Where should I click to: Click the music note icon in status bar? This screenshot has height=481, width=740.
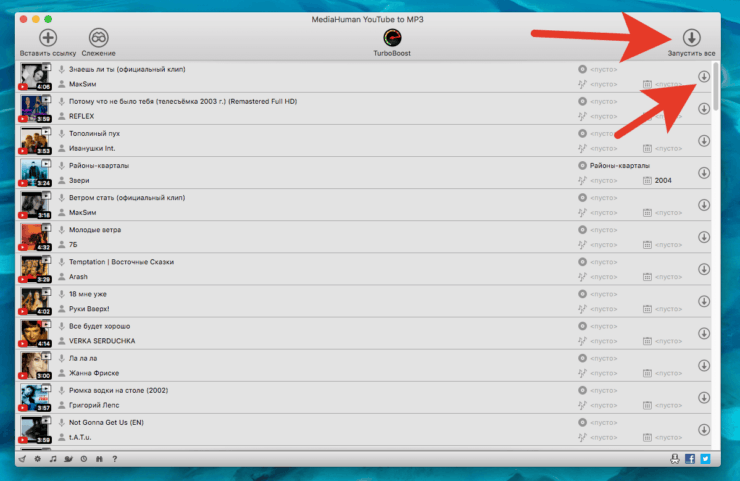tap(53, 459)
